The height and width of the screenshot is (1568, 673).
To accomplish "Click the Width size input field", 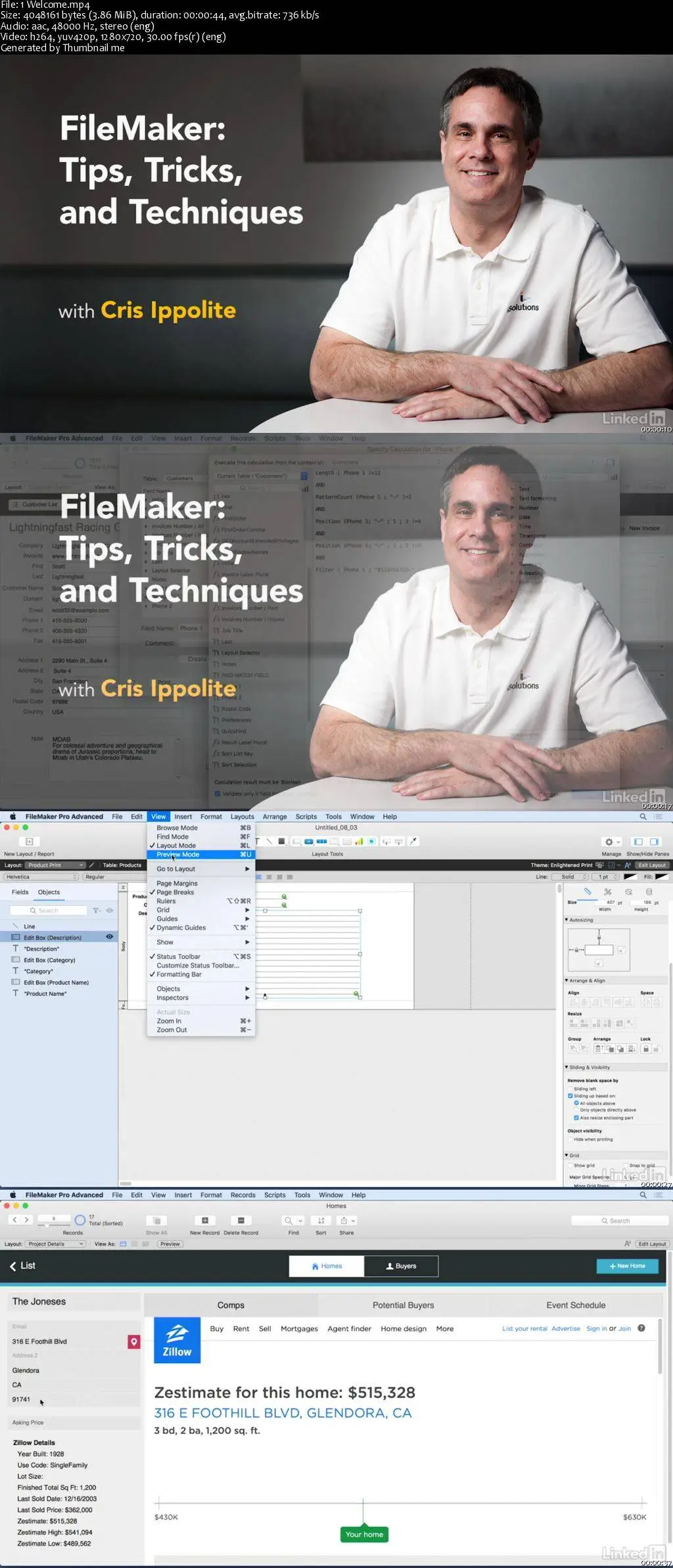I will 604,903.
